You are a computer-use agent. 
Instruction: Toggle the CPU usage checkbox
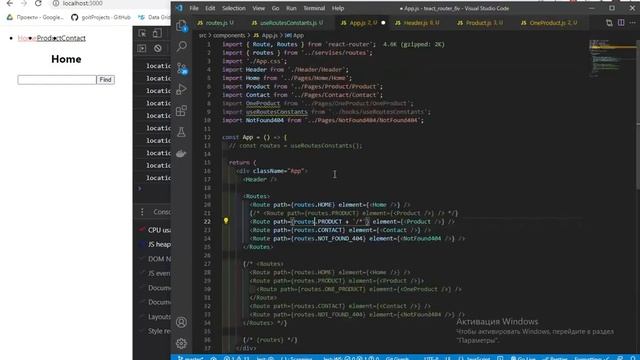click(x=142, y=230)
